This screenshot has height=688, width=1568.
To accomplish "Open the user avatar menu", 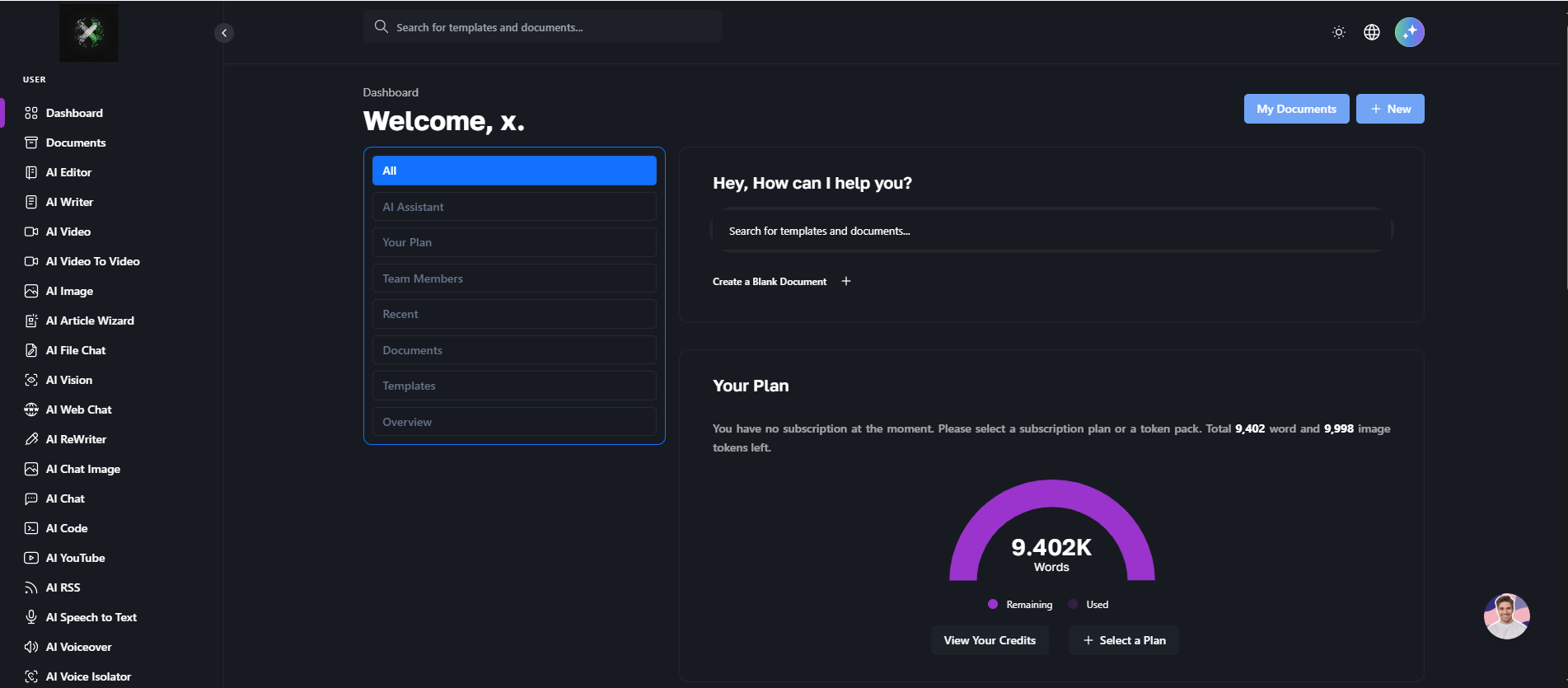I will [x=1409, y=32].
